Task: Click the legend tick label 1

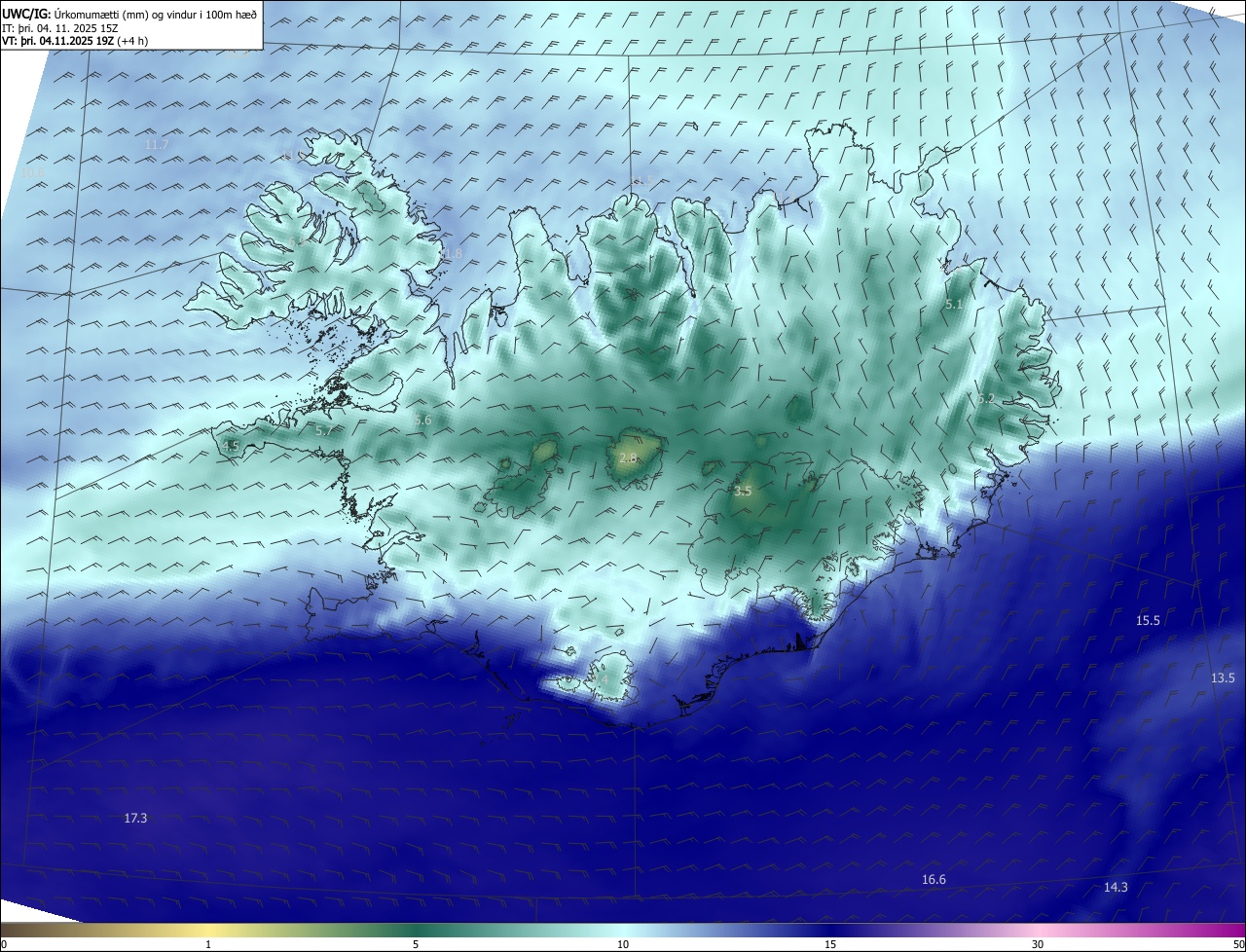Action: [208, 944]
